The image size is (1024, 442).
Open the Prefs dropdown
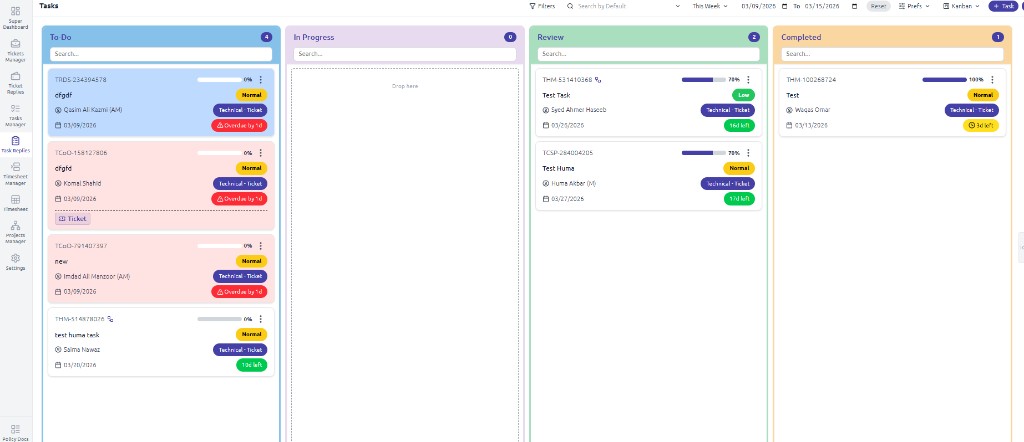[x=916, y=6]
